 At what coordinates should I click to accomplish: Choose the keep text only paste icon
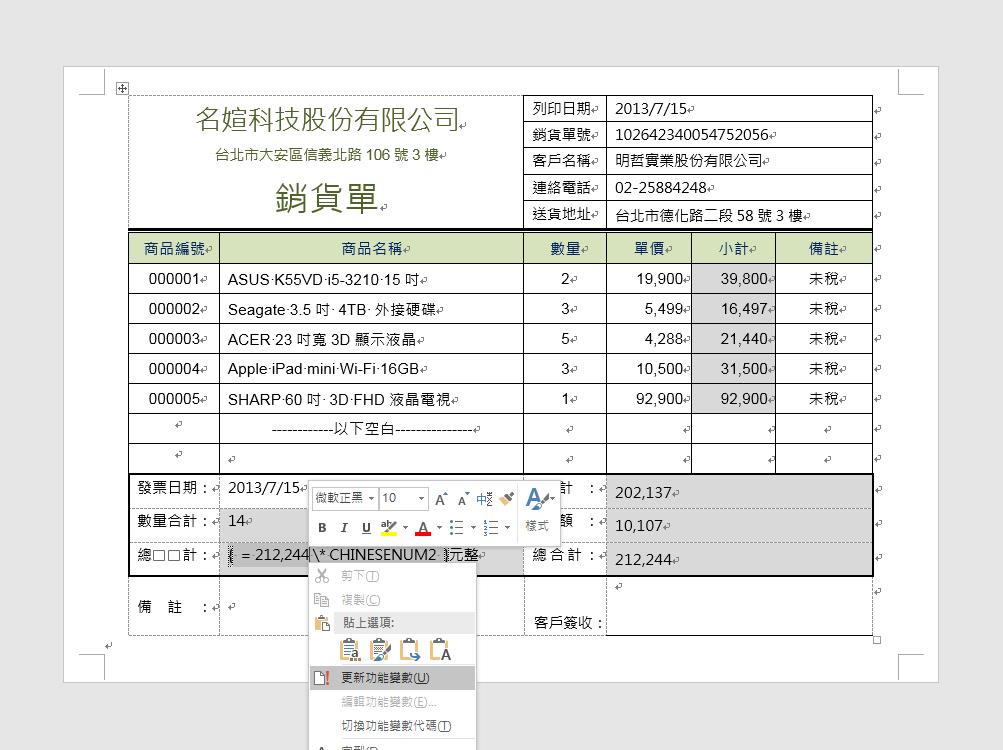440,650
